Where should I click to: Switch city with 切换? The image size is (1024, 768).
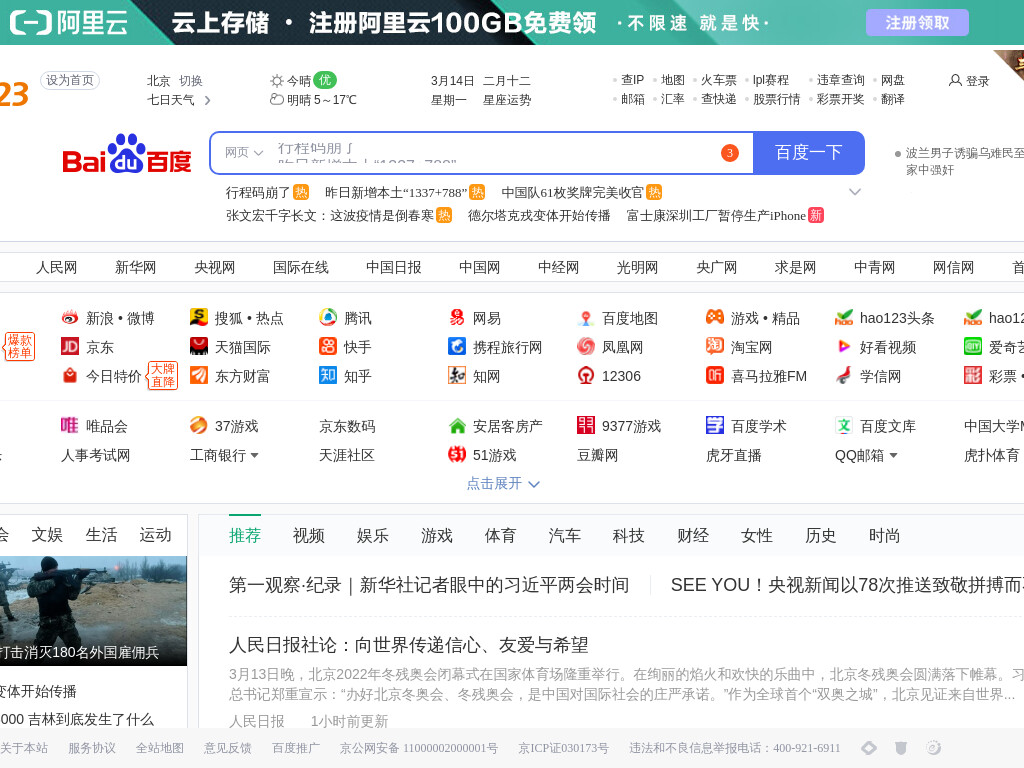click(x=191, y=81)
